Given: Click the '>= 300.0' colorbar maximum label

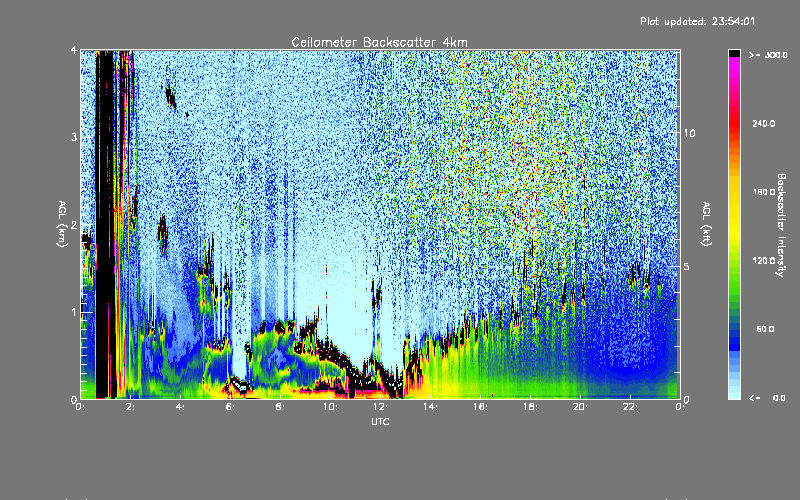Looking at the screenshot, I should click(768, 55).
